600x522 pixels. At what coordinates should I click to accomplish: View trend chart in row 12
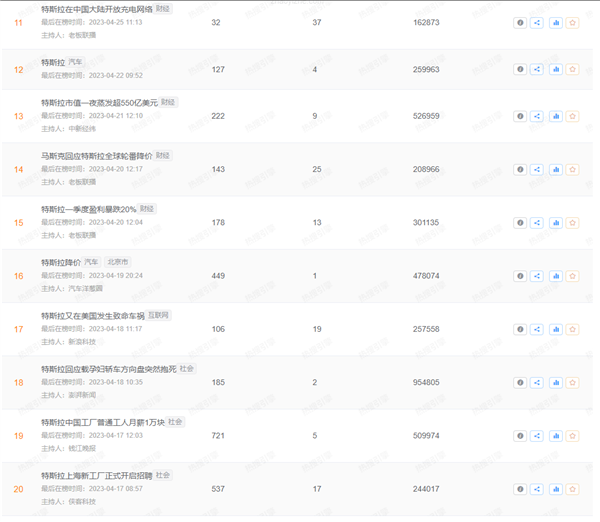tap(556, 69)
